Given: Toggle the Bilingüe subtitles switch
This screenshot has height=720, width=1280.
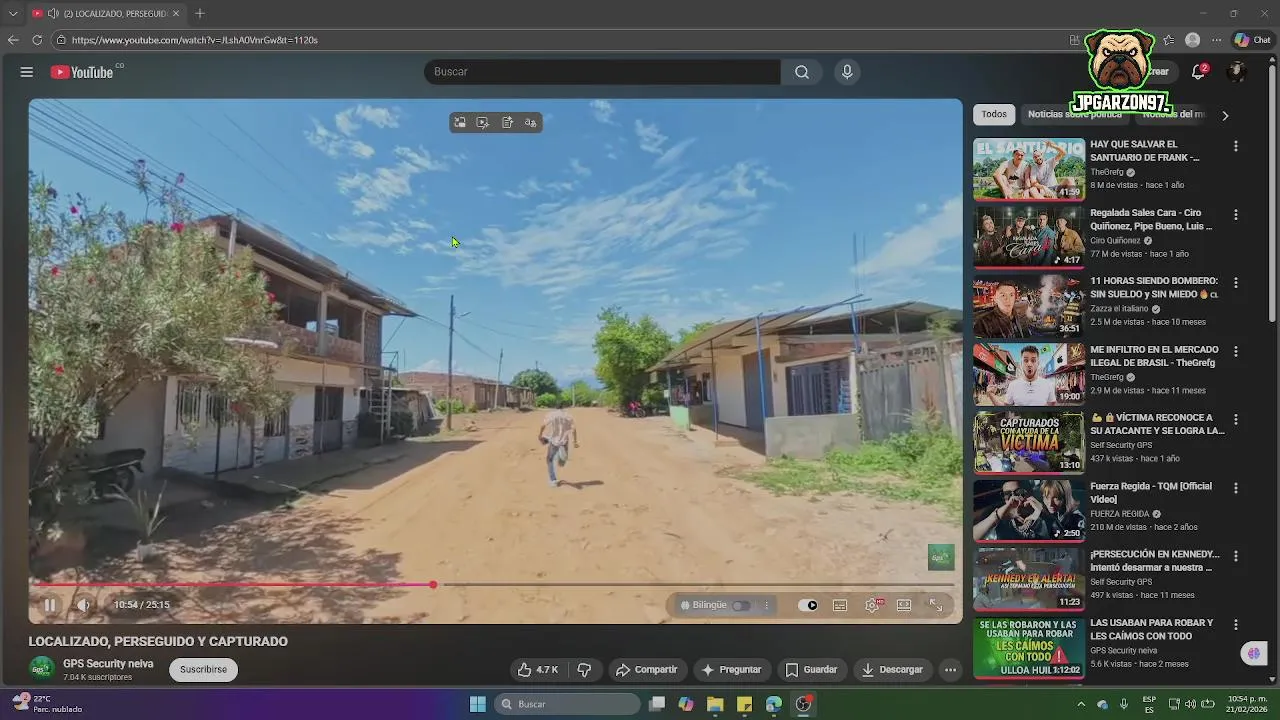Looking at the screenshot, I should pyautogui.click(x=741, y=605).
